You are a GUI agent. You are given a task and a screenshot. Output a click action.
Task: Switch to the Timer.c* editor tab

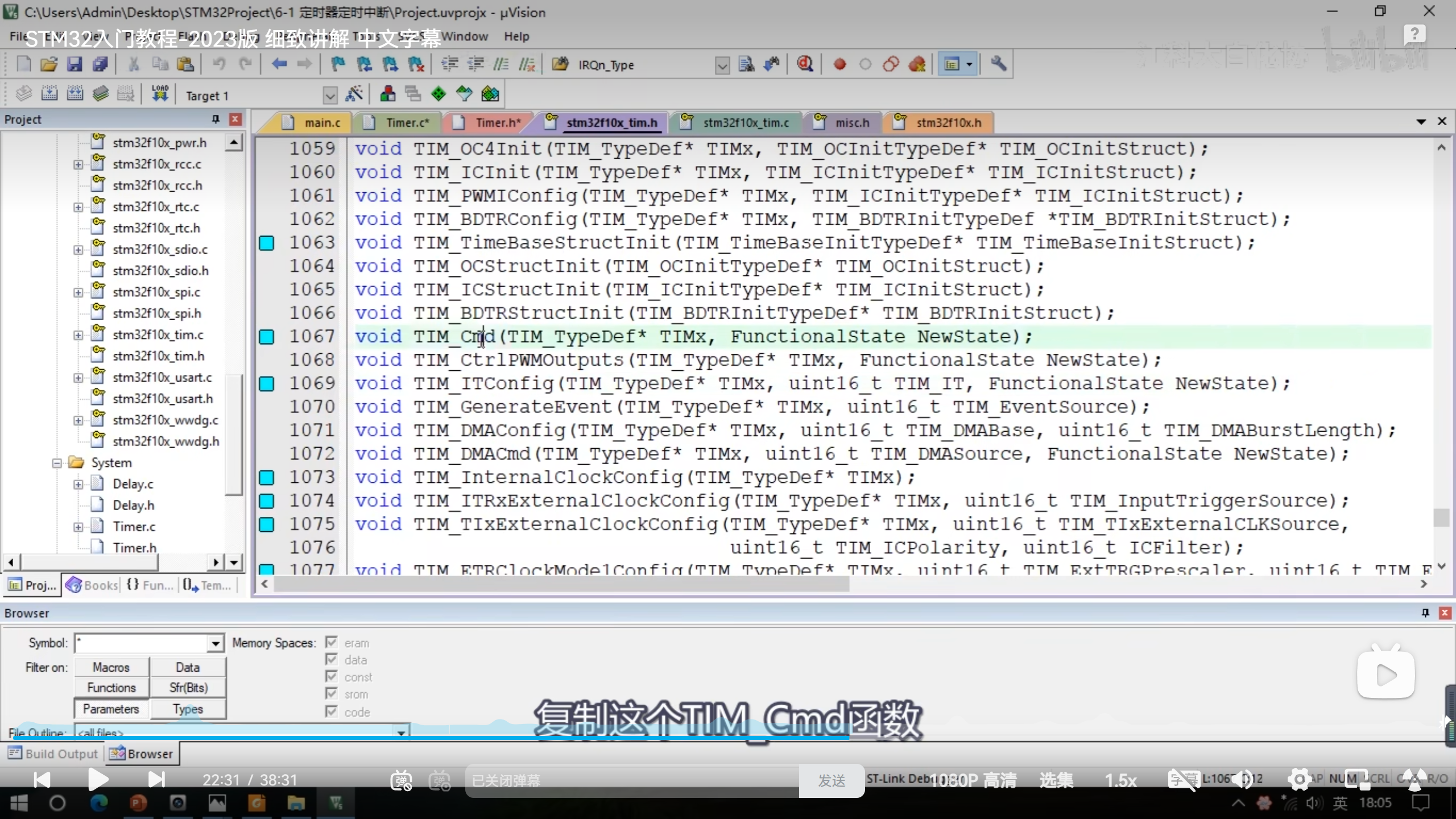click(406, 123)
